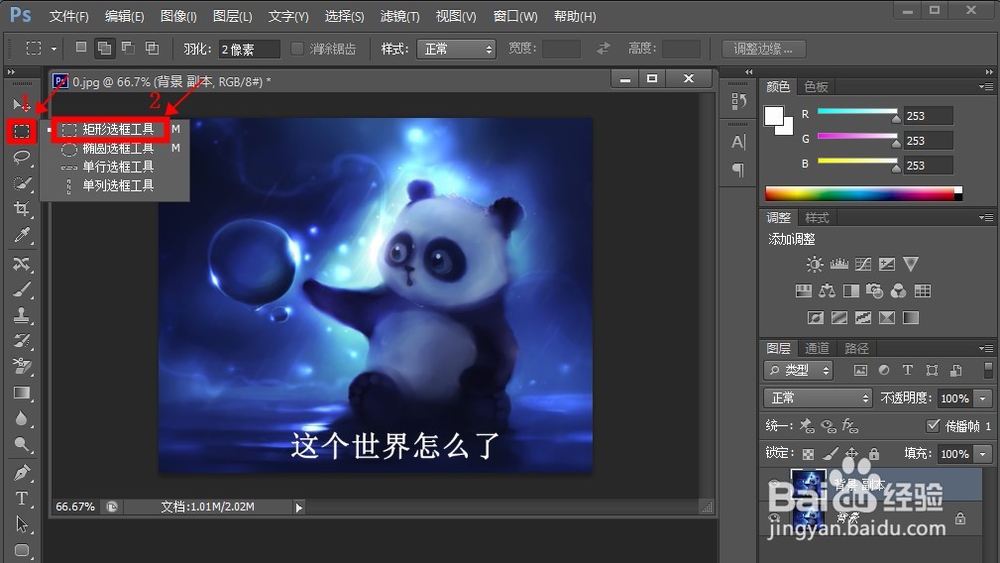Image resolution: width=1000 pixels, height=563 pixels.
Task: Select the Move tool
Action: pos(20,103)
